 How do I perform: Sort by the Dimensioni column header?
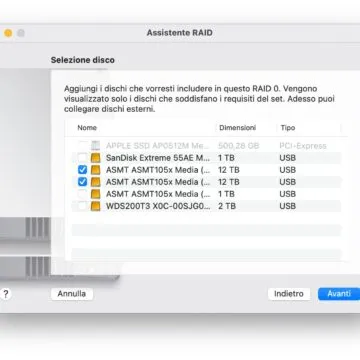click(x=238, y=128)
